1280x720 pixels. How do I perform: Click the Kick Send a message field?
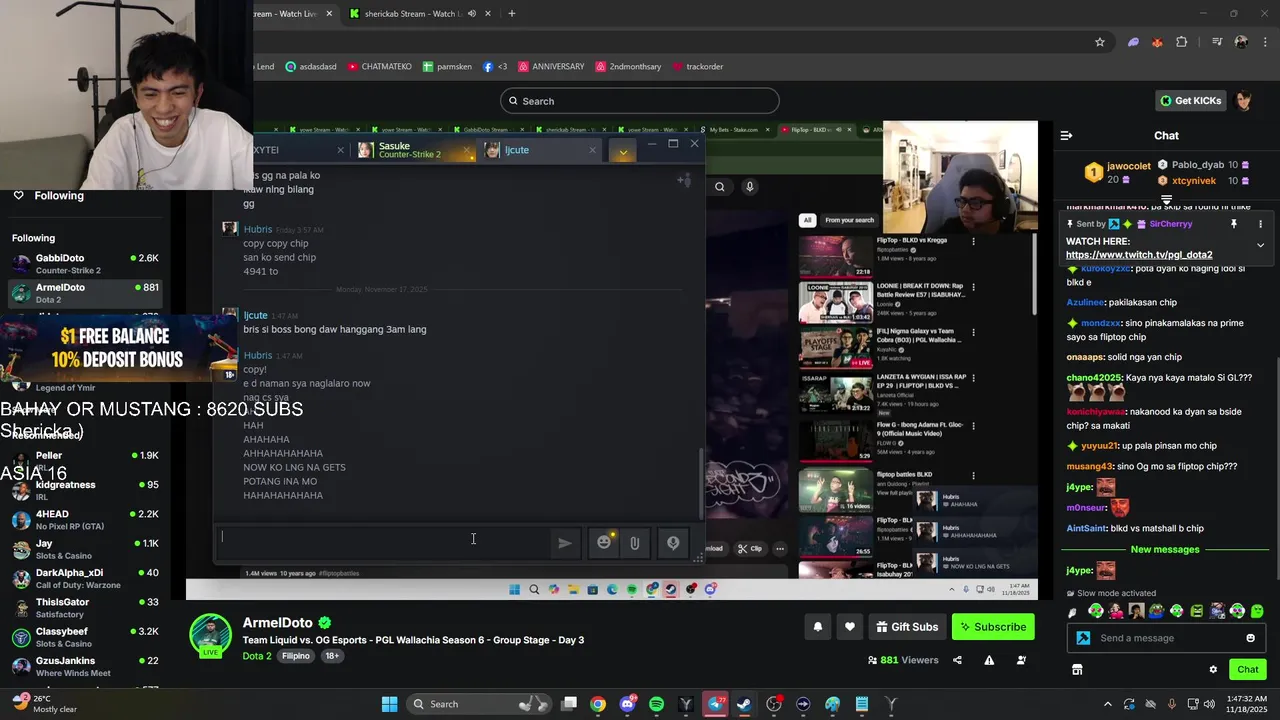(x=1167, y=638)
